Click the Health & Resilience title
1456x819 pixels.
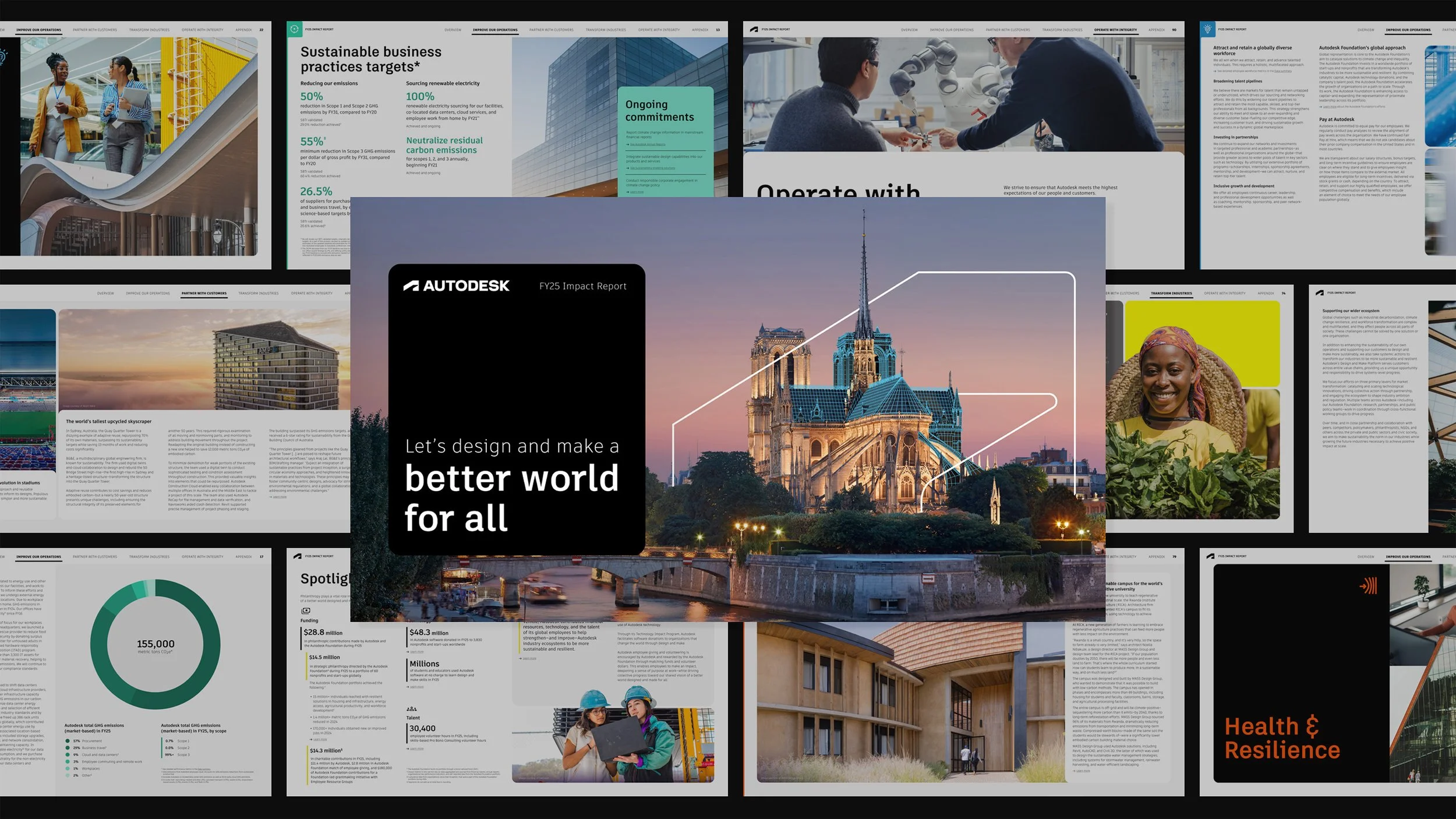(x=1282, y=739)
